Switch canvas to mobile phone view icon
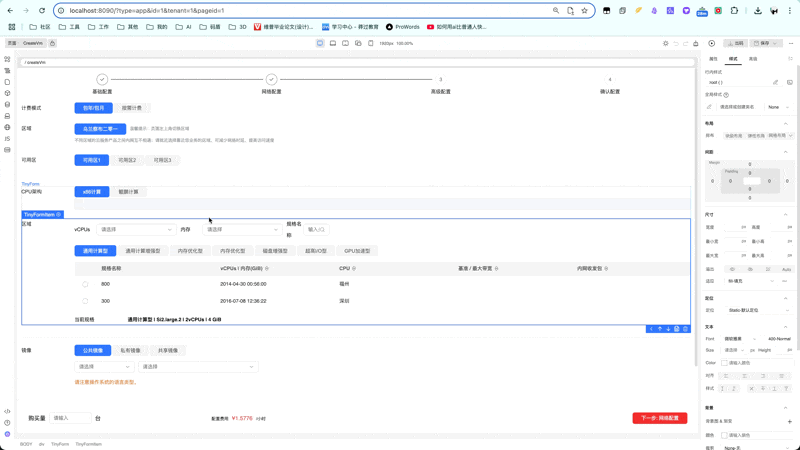Screen dimensions: 800x450 click(371, 43)
